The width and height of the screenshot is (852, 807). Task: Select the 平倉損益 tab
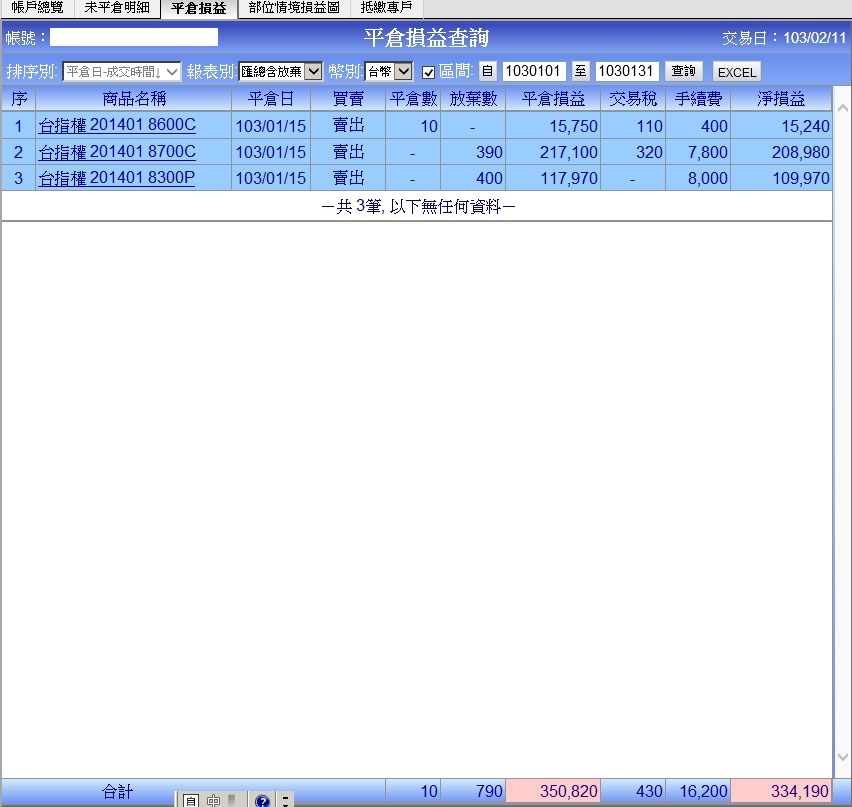pos(198,8)
